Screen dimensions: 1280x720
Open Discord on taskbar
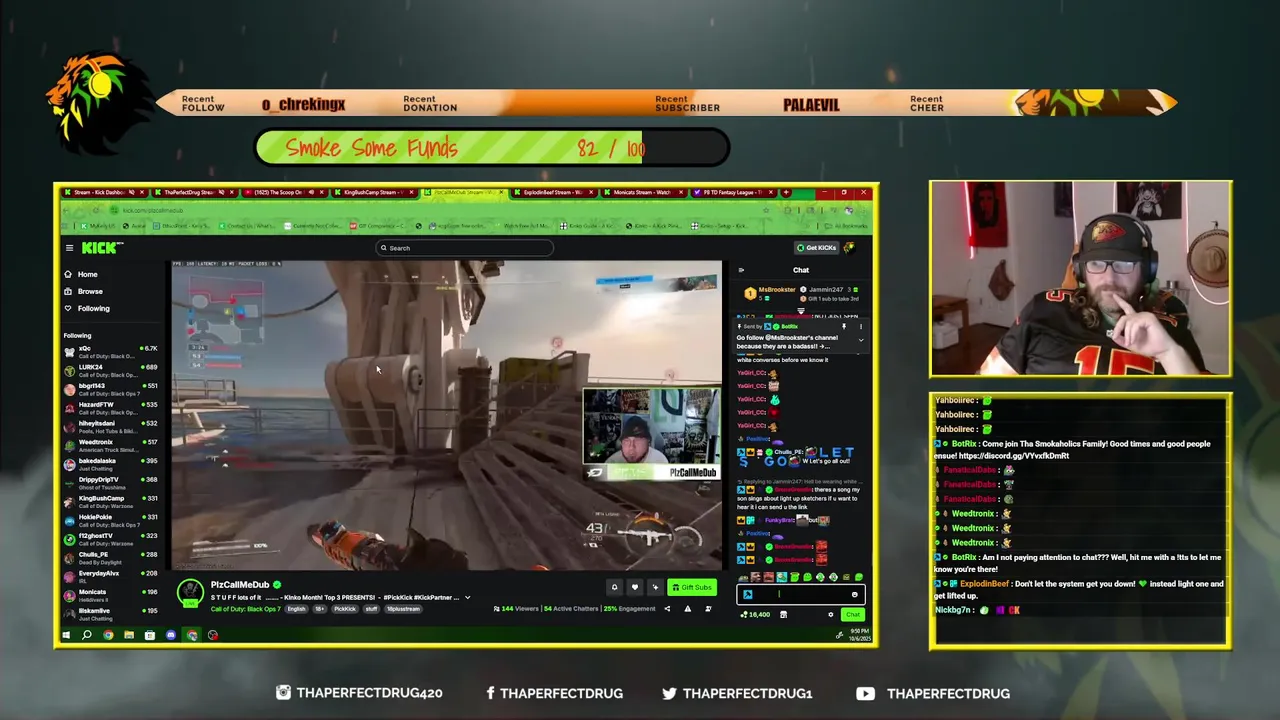coord(171,635)
